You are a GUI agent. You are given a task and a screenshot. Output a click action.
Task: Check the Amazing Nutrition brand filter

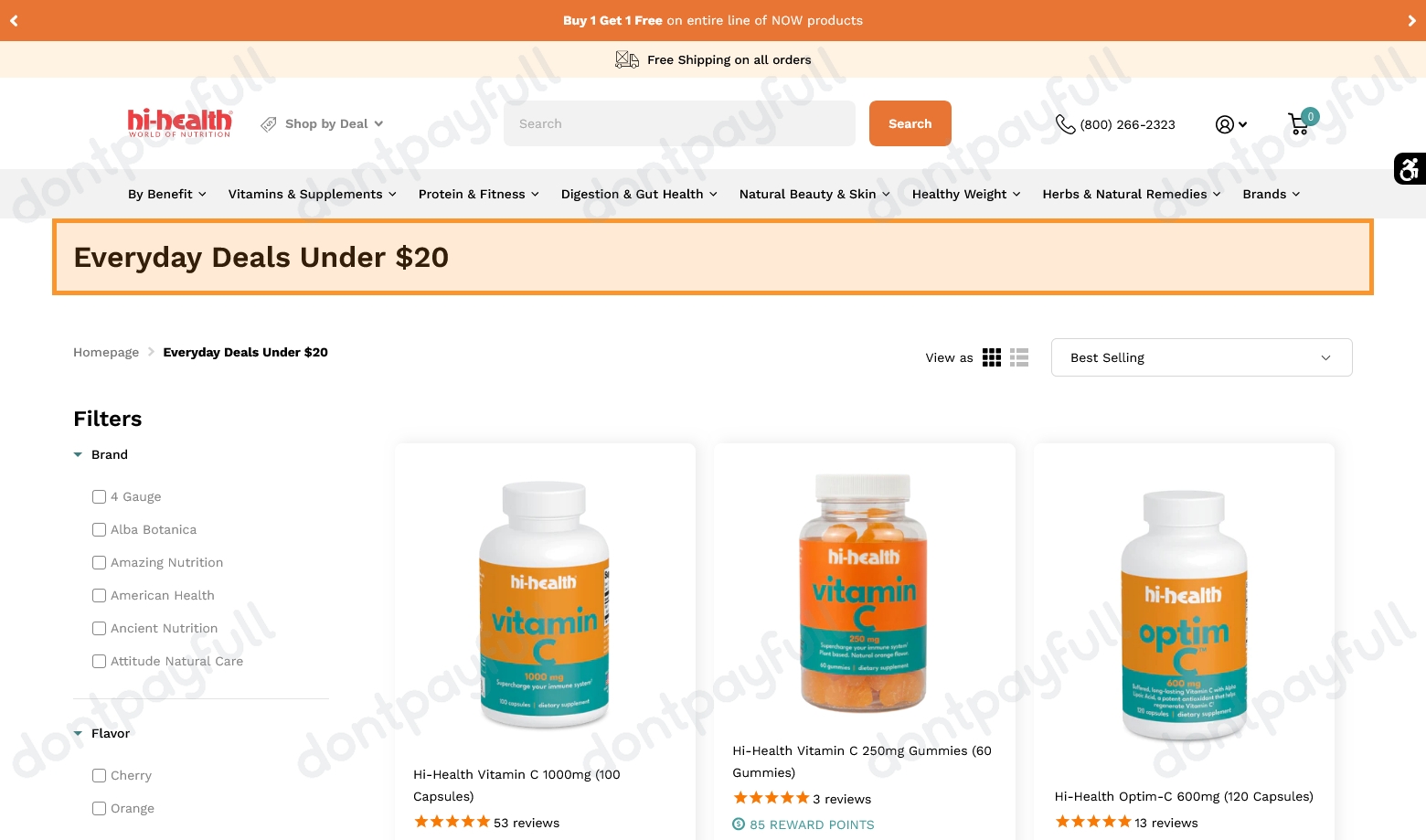(99, 562)
